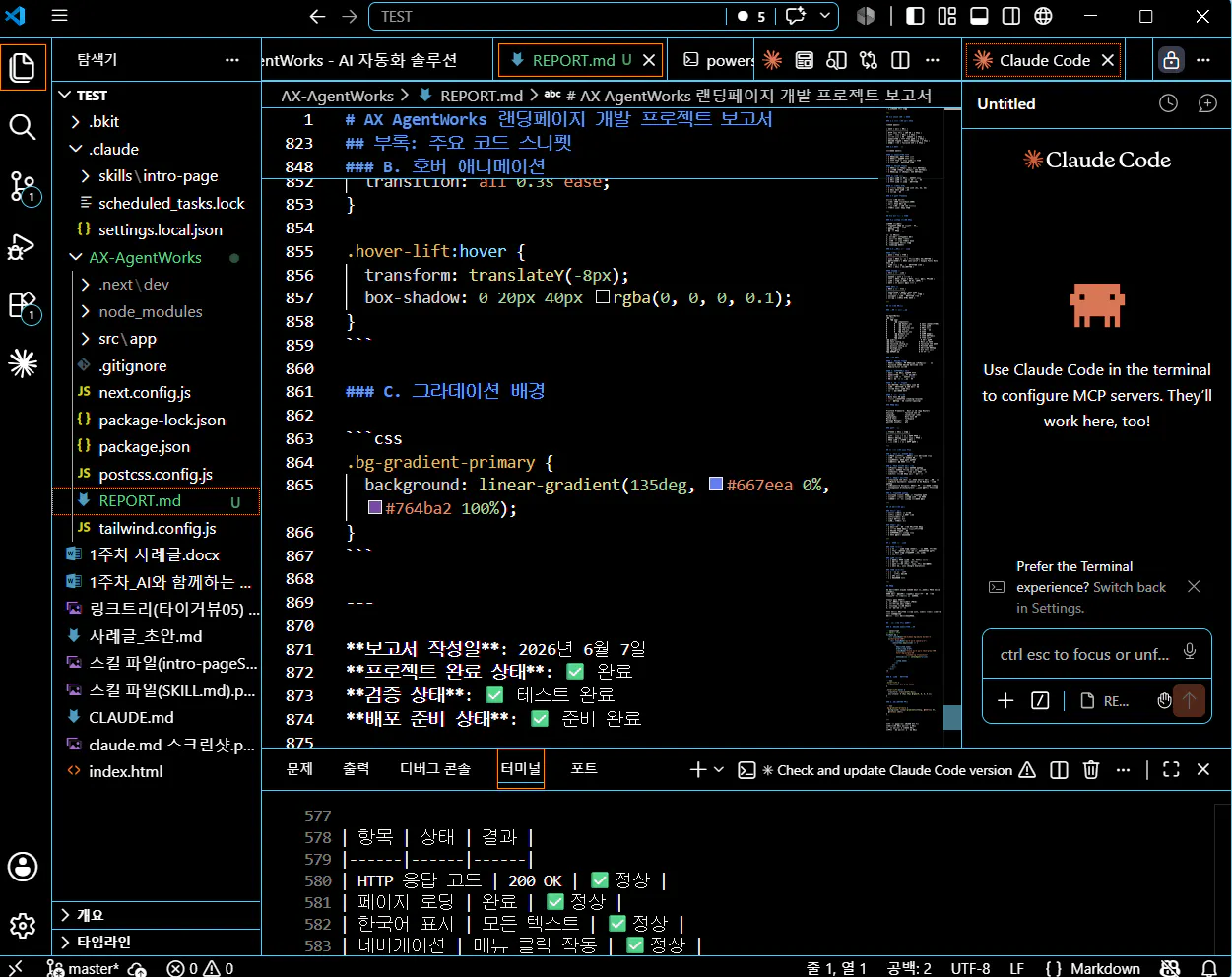Image resolution: width=1232 pixels, height=977 pixels.
Task: Click the master branch in the status bar
Action: point(83,968)
